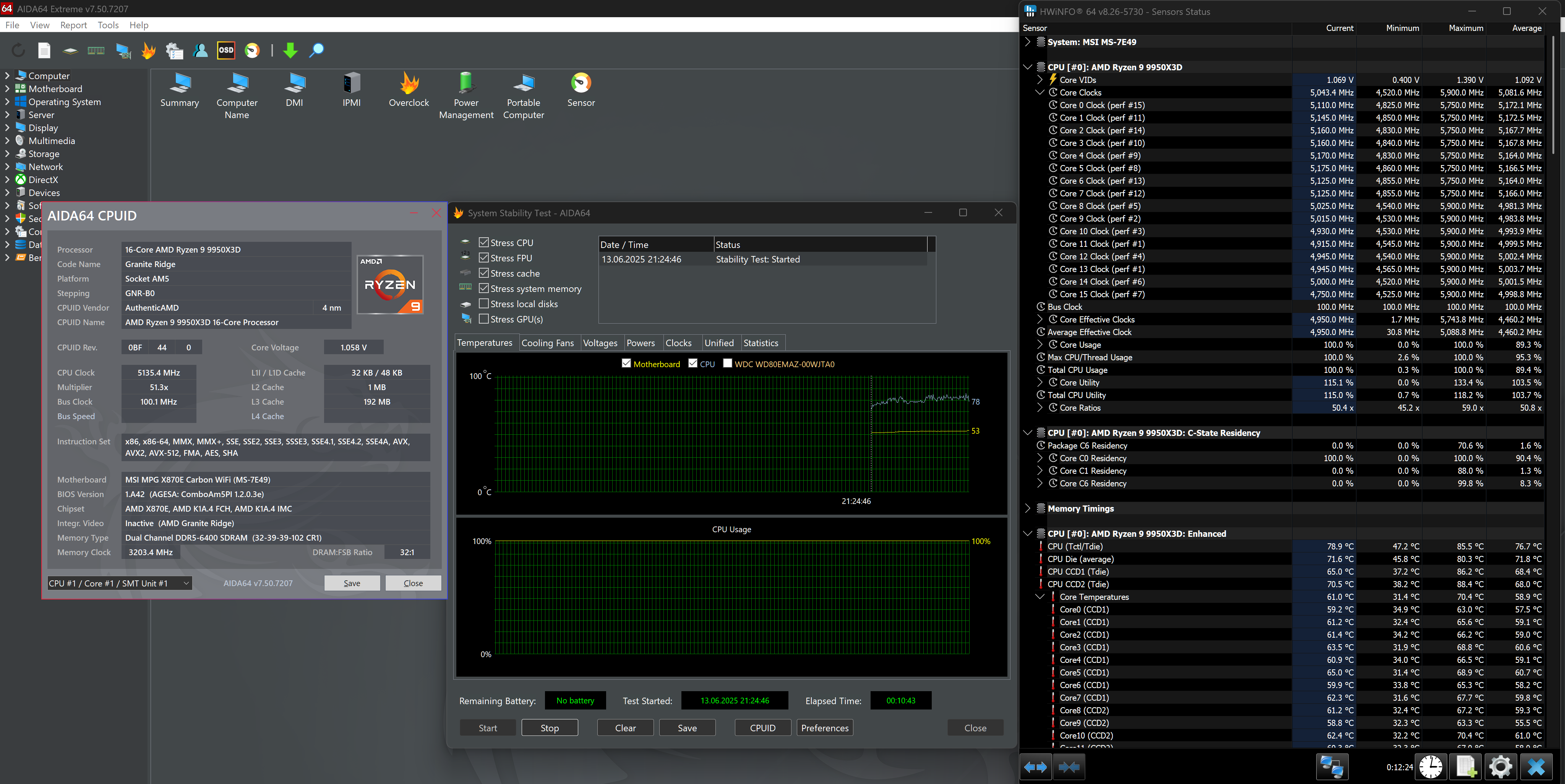This screenshot has width=1565, height=784.
Task: Select the Network tree item
Action: click(45, 167)
